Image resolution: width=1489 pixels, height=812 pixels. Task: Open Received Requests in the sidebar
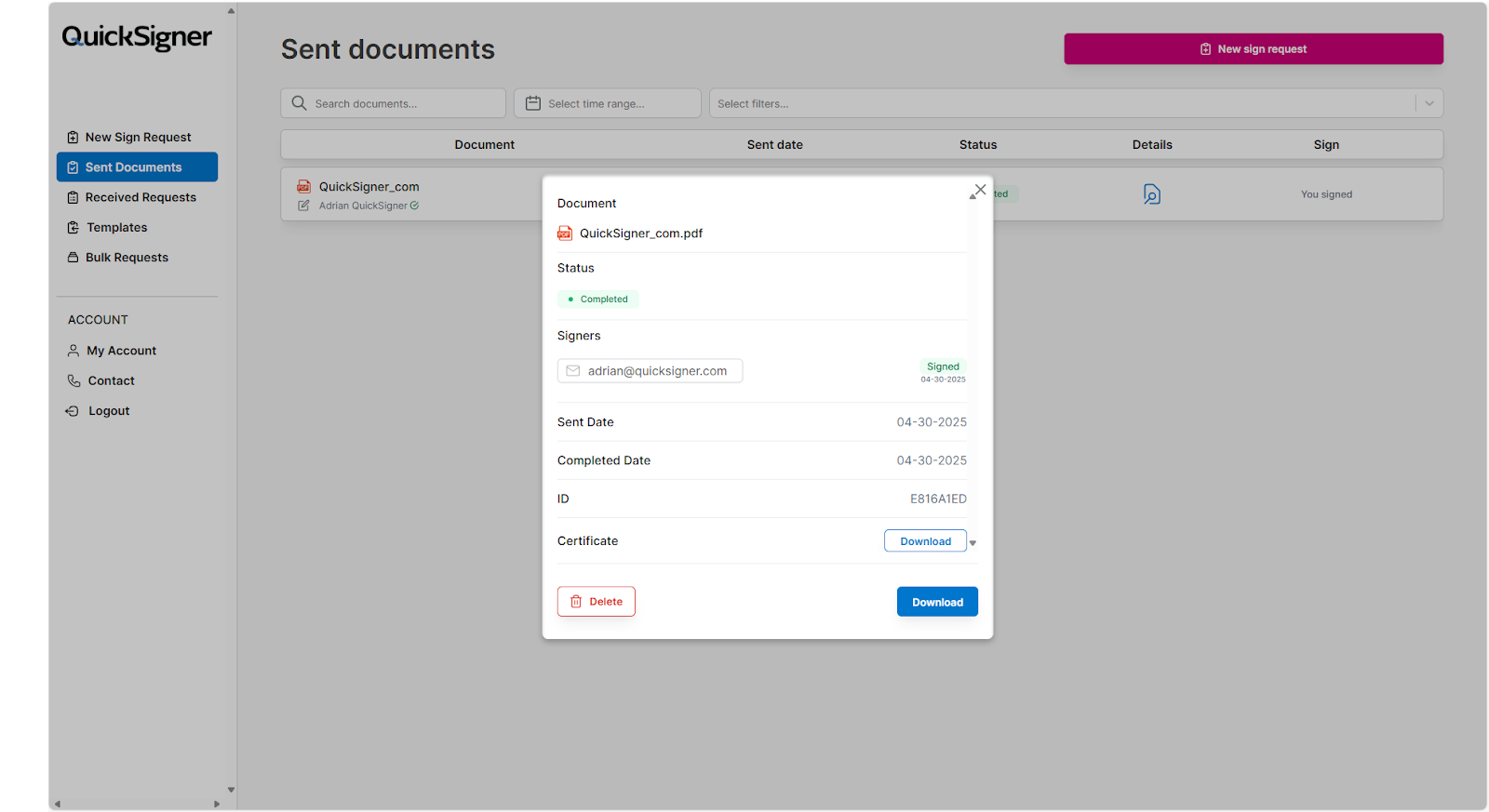coord(141,197)
